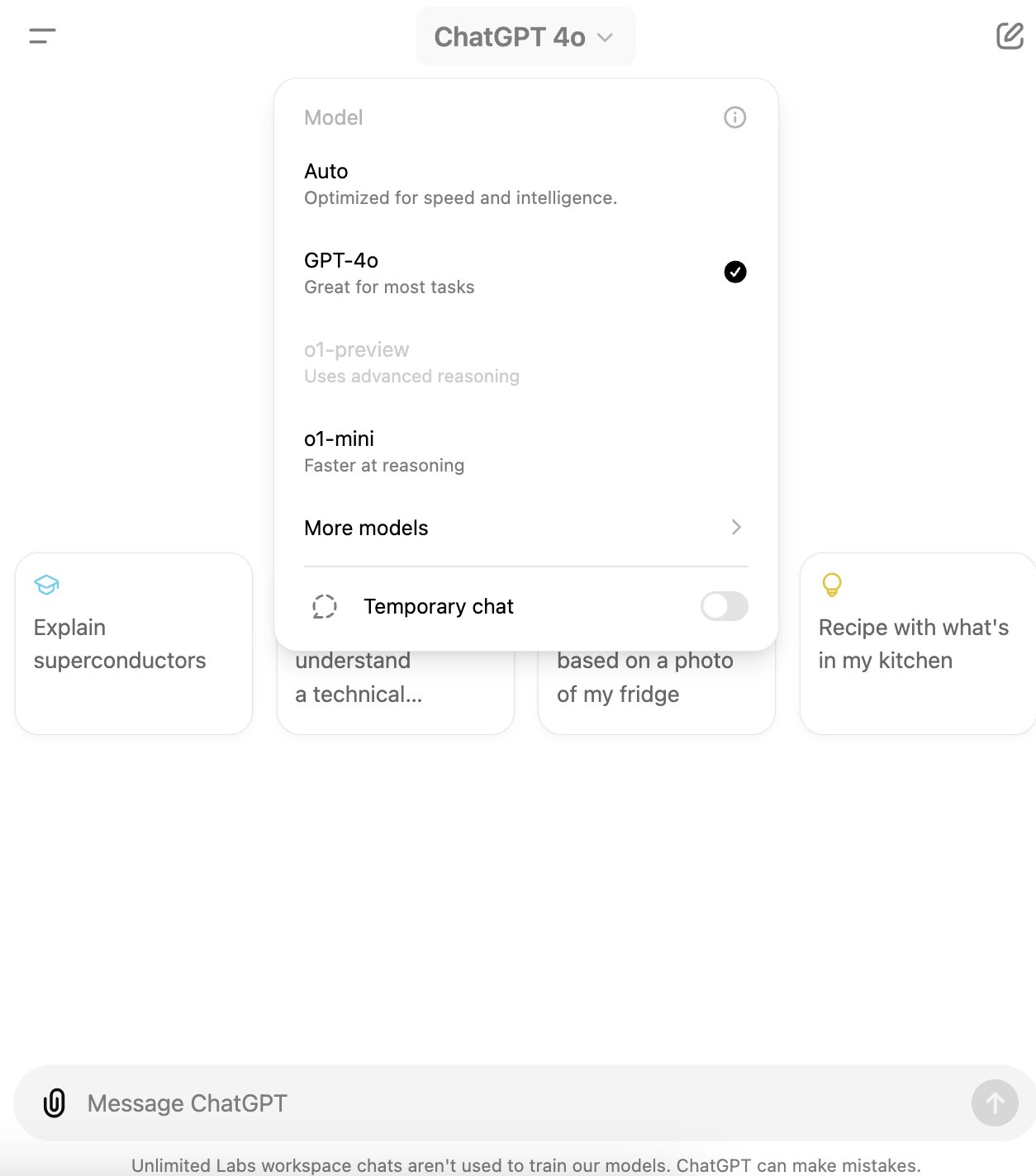Click the Explain superconductors suggestion
Screen dimensions: 1036x1176
coord(134,643)
